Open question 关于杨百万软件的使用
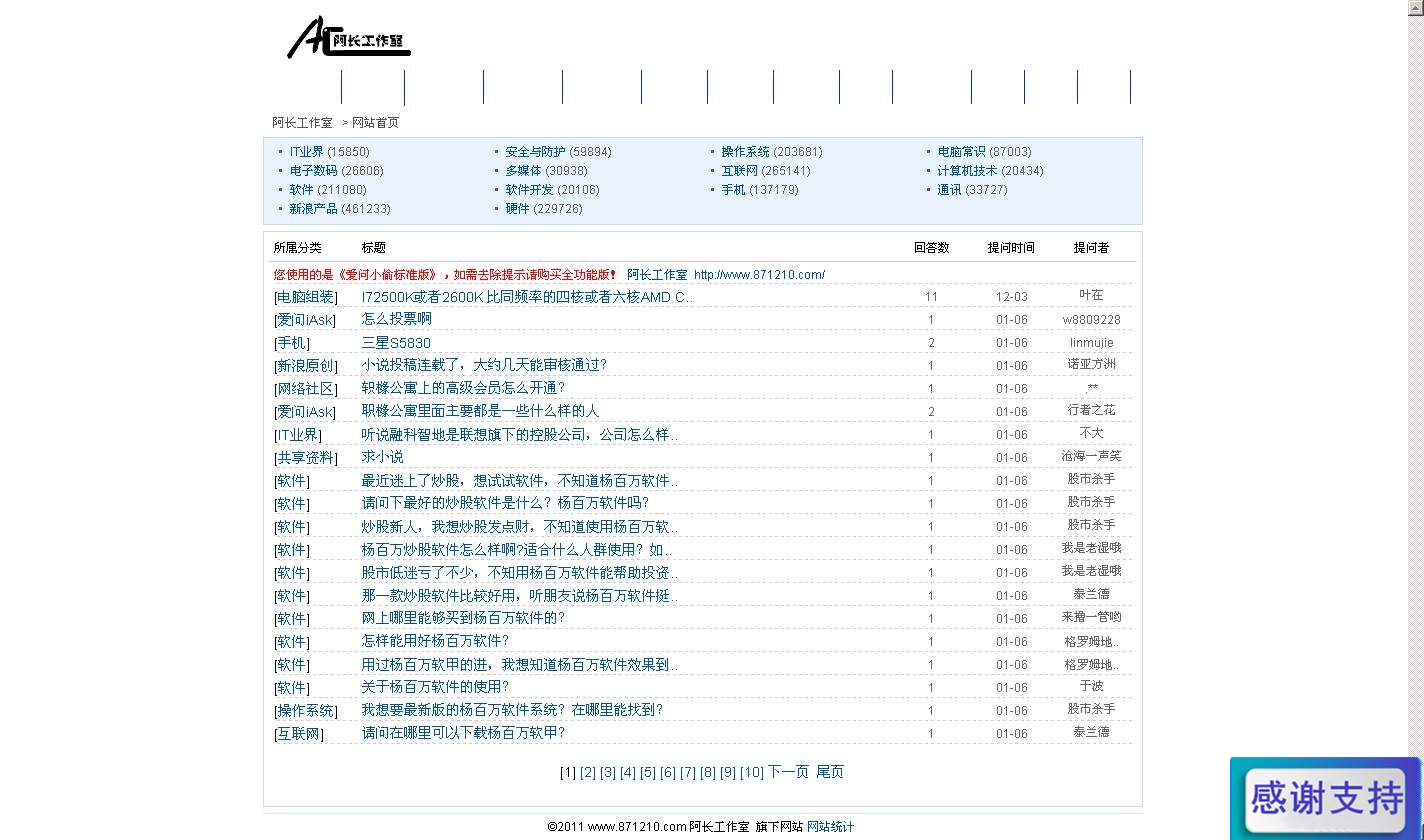The width and height of the screenshot is (1424, 840). pos(435,687)
